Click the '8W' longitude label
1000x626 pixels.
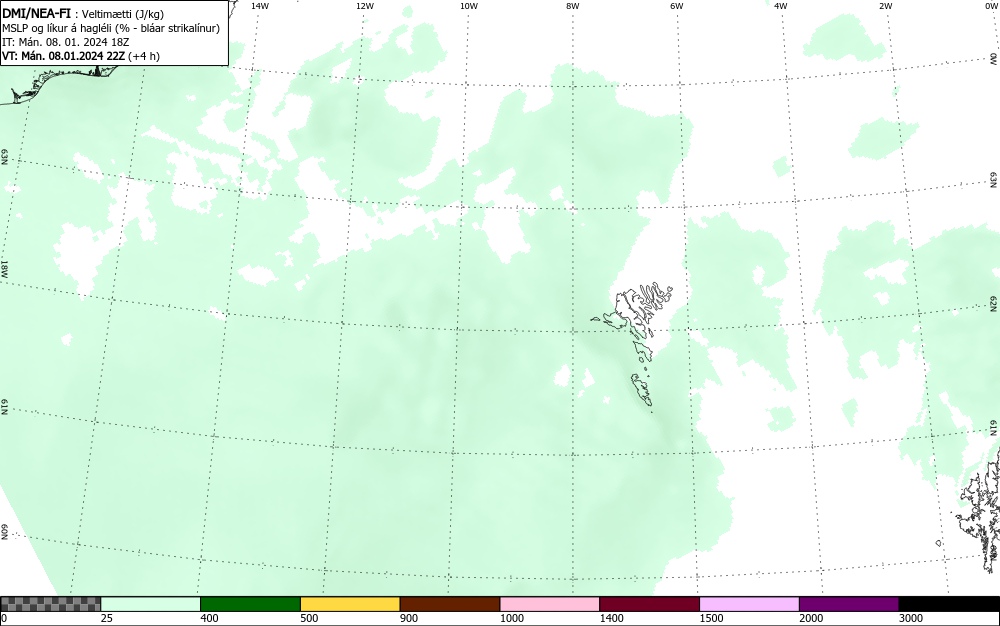[572, 6]
